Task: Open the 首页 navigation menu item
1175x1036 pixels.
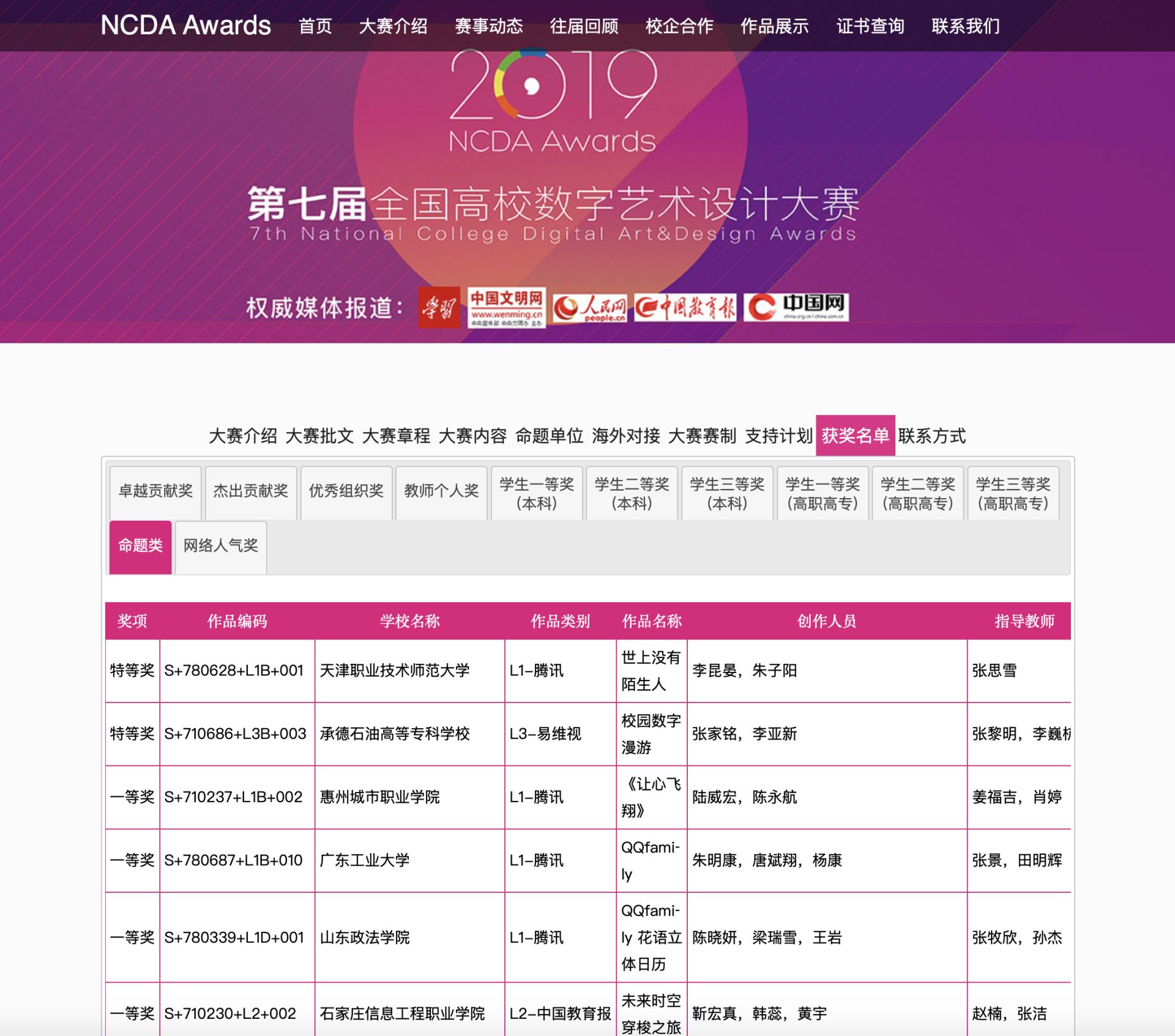Action: click(315, 26)
